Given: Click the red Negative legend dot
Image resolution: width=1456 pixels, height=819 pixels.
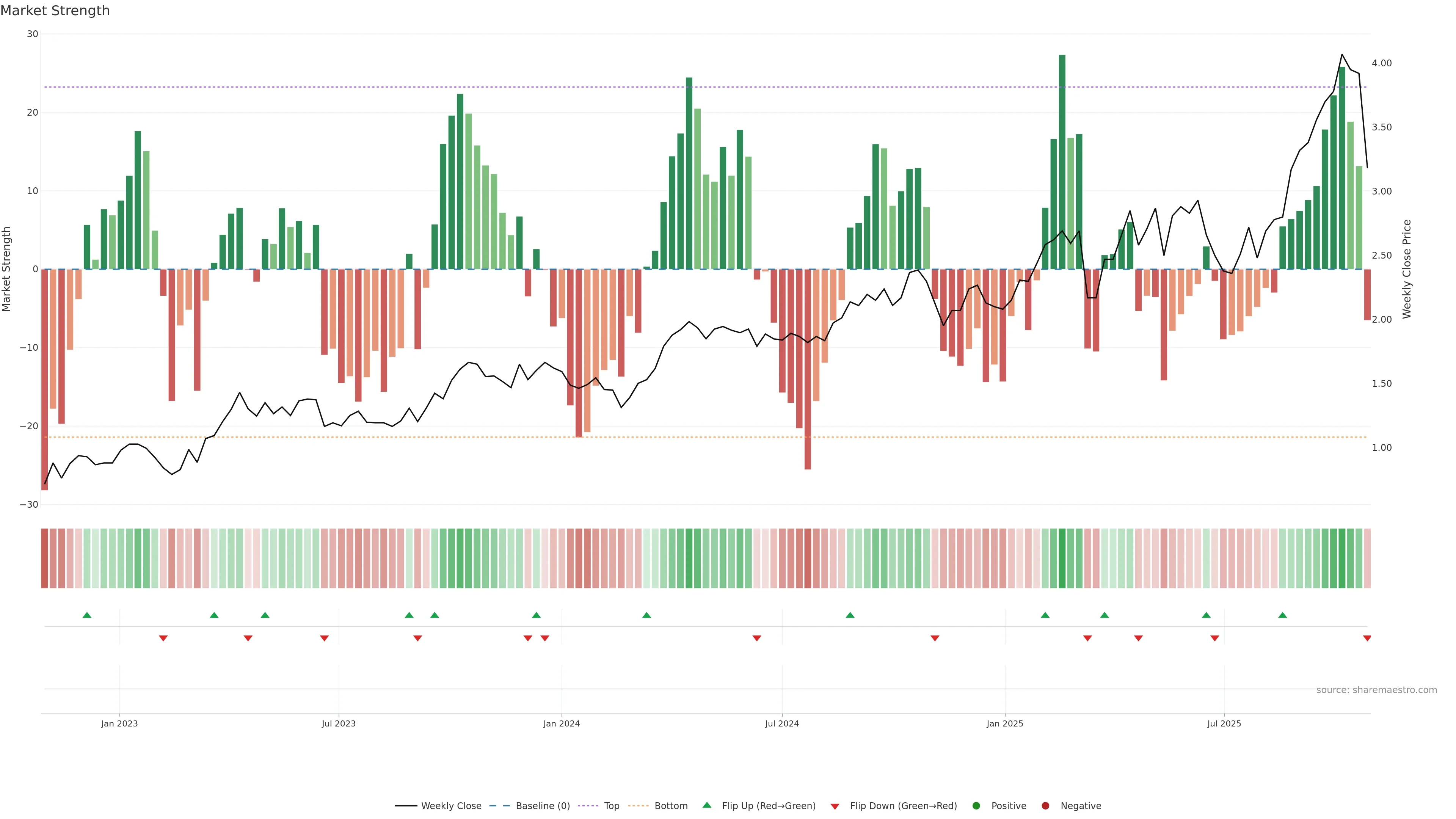Looking at the screenshot, I should coord(1045,806).
